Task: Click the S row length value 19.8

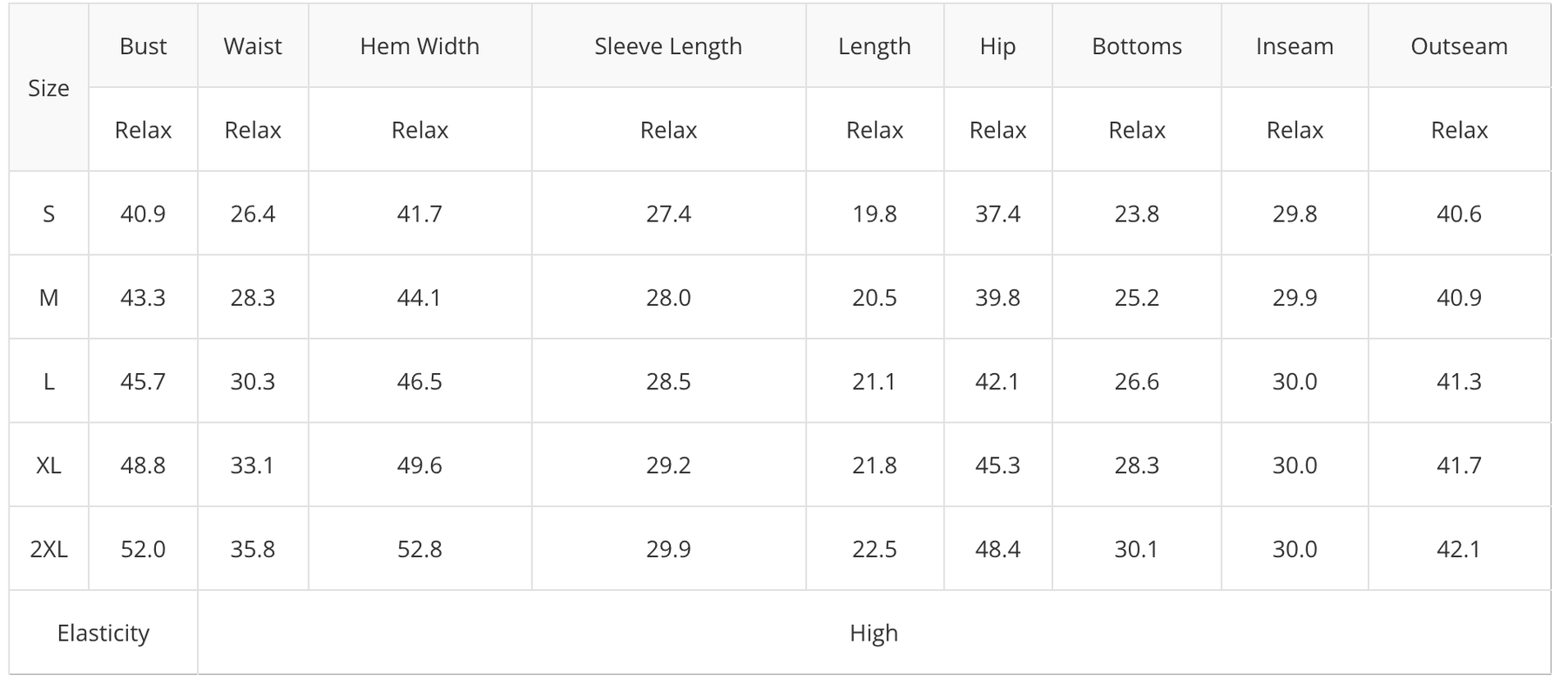Action: click(875, 214)
